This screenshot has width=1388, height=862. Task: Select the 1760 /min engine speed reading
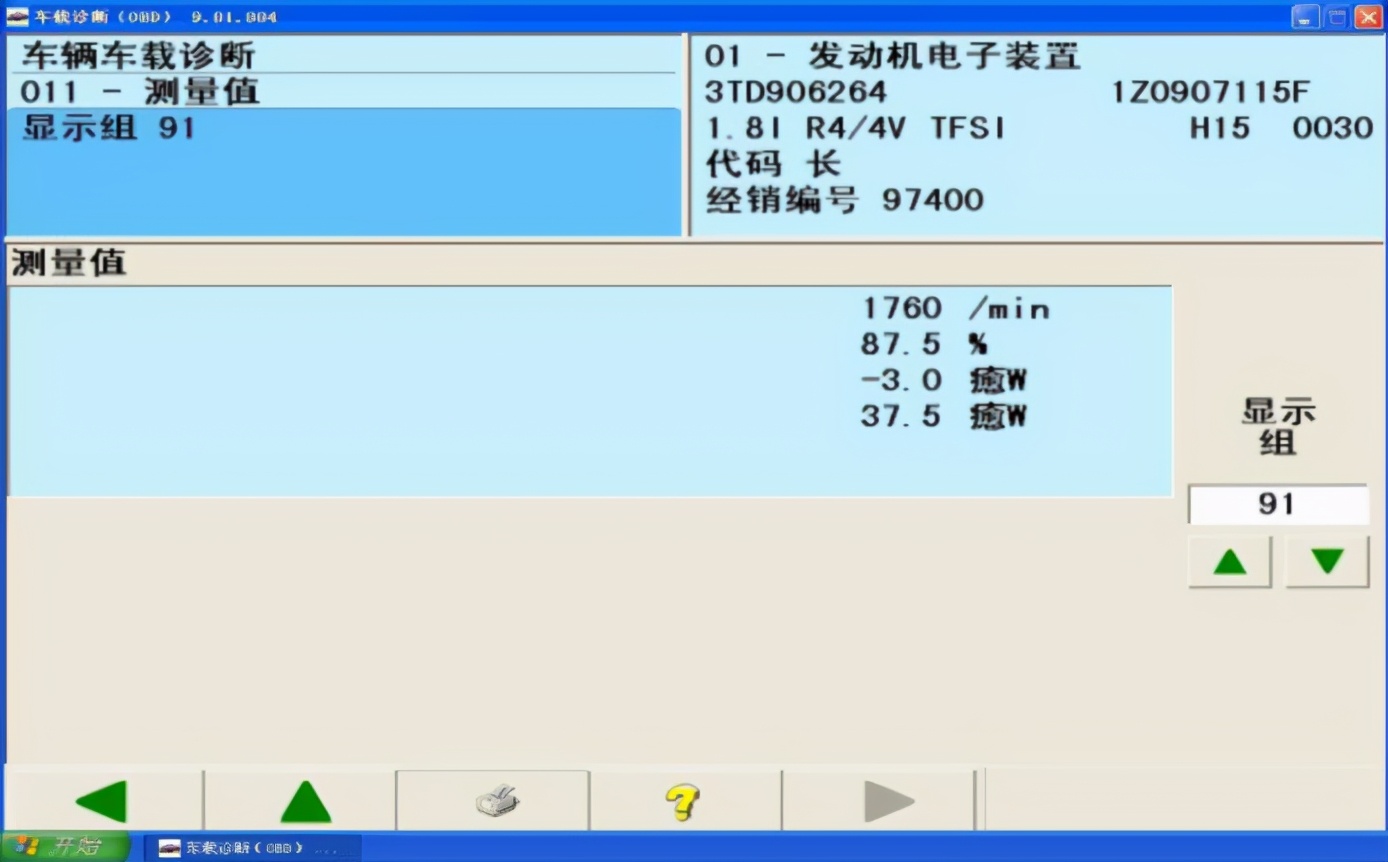[x=950, y=309]
